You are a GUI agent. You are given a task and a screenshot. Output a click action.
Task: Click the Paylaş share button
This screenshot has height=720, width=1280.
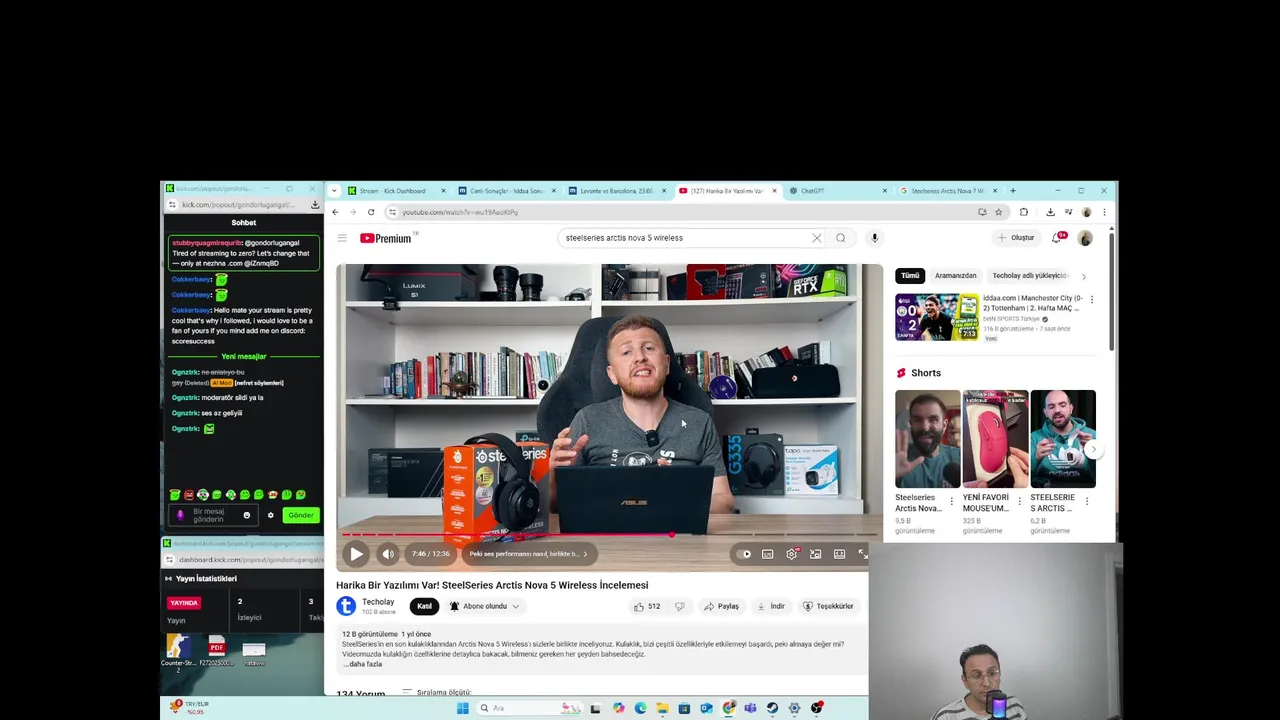click(721, 606)
